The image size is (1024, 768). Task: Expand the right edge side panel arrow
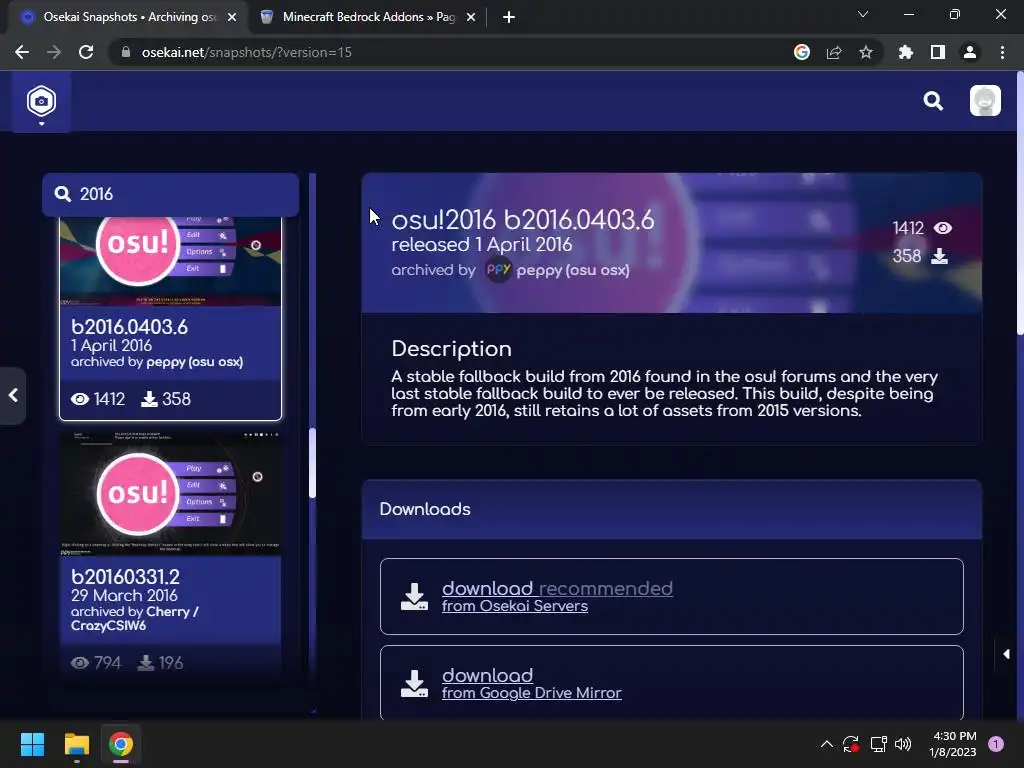(x=1006, y=654)
